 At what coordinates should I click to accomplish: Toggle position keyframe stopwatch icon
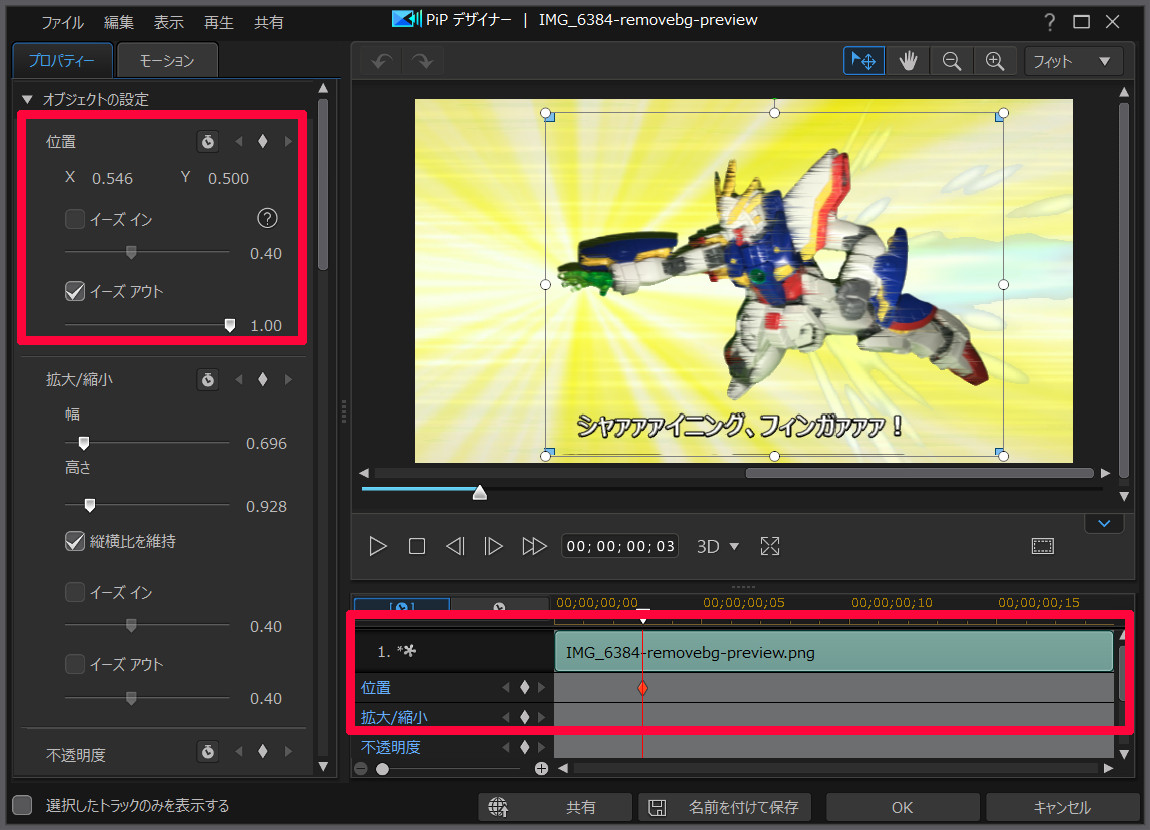tap(207, 142)
